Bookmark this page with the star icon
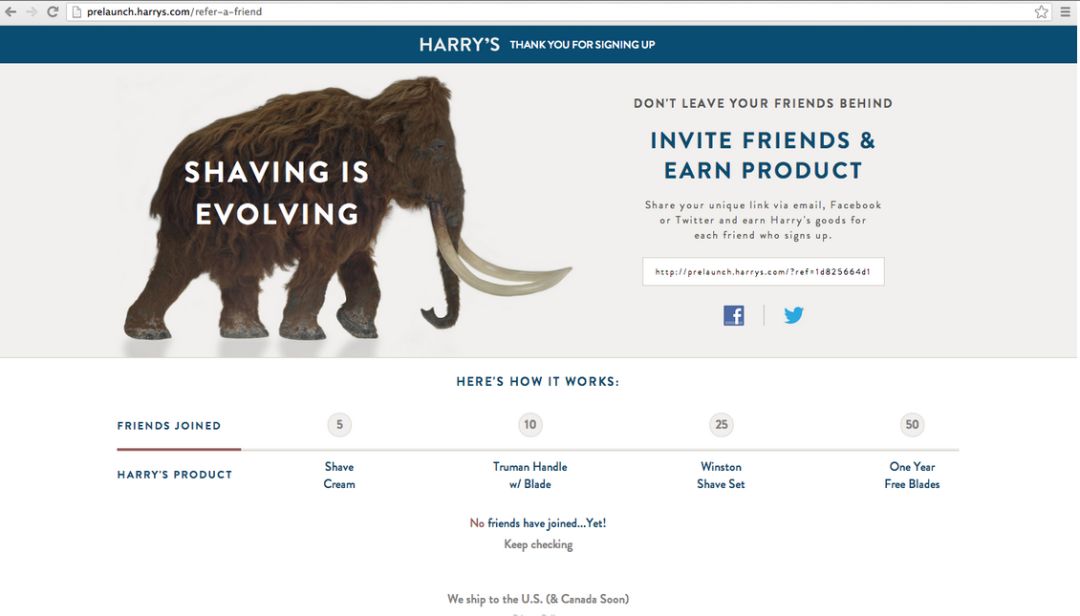The width and height of the screenshot is (1080, 616). (1041, 12)
